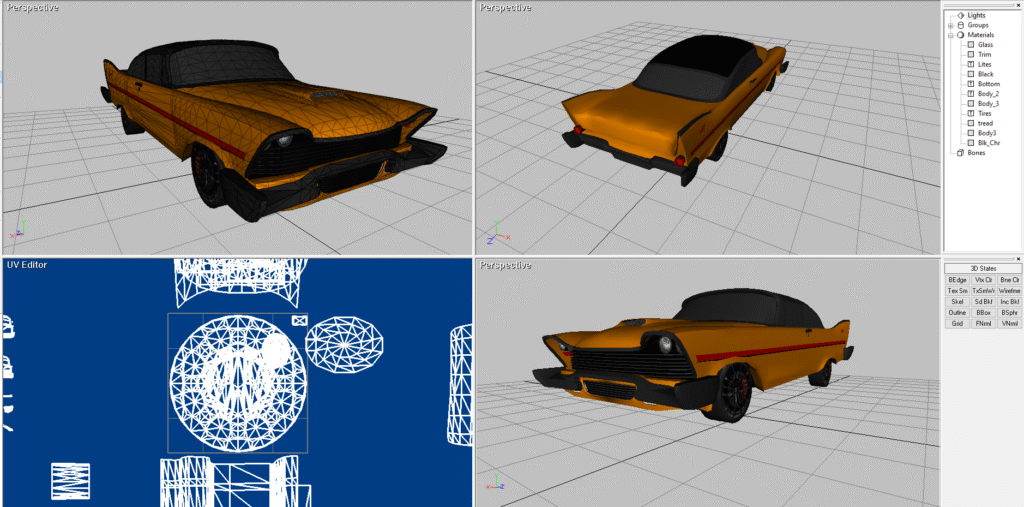This screenshot has width=1024, height=507.
Task: Toggle the Wirefme display state
Action: 1009,290
